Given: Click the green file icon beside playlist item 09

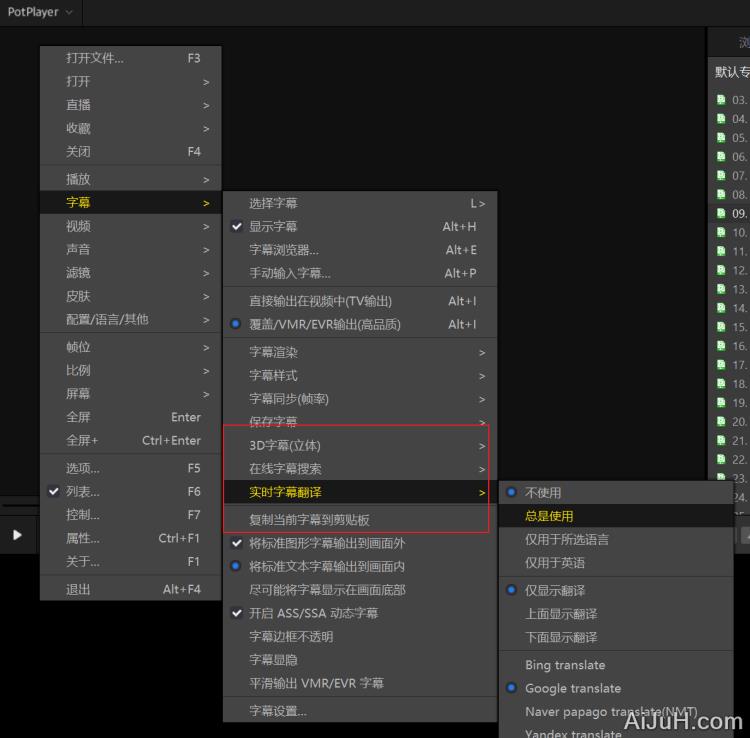Looking at the screenshot, I should [x=721, y=213].
